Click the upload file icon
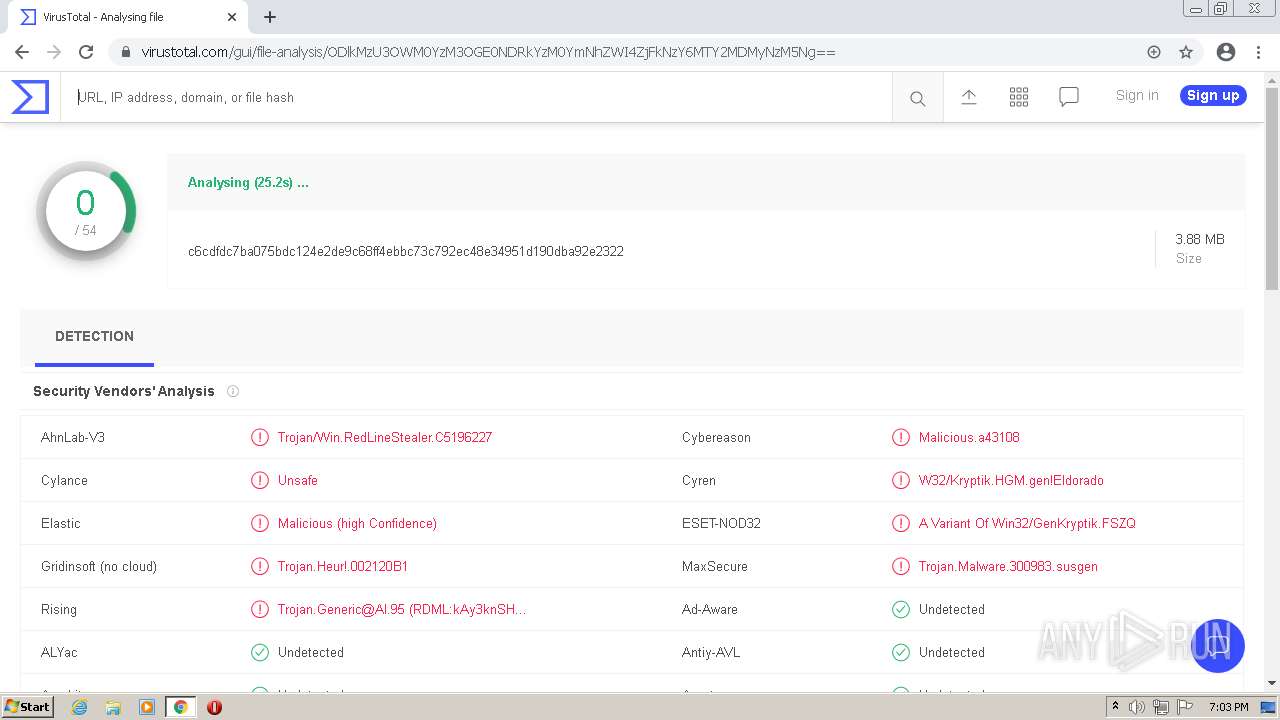 pyautogui.click(x=968, y=97)
